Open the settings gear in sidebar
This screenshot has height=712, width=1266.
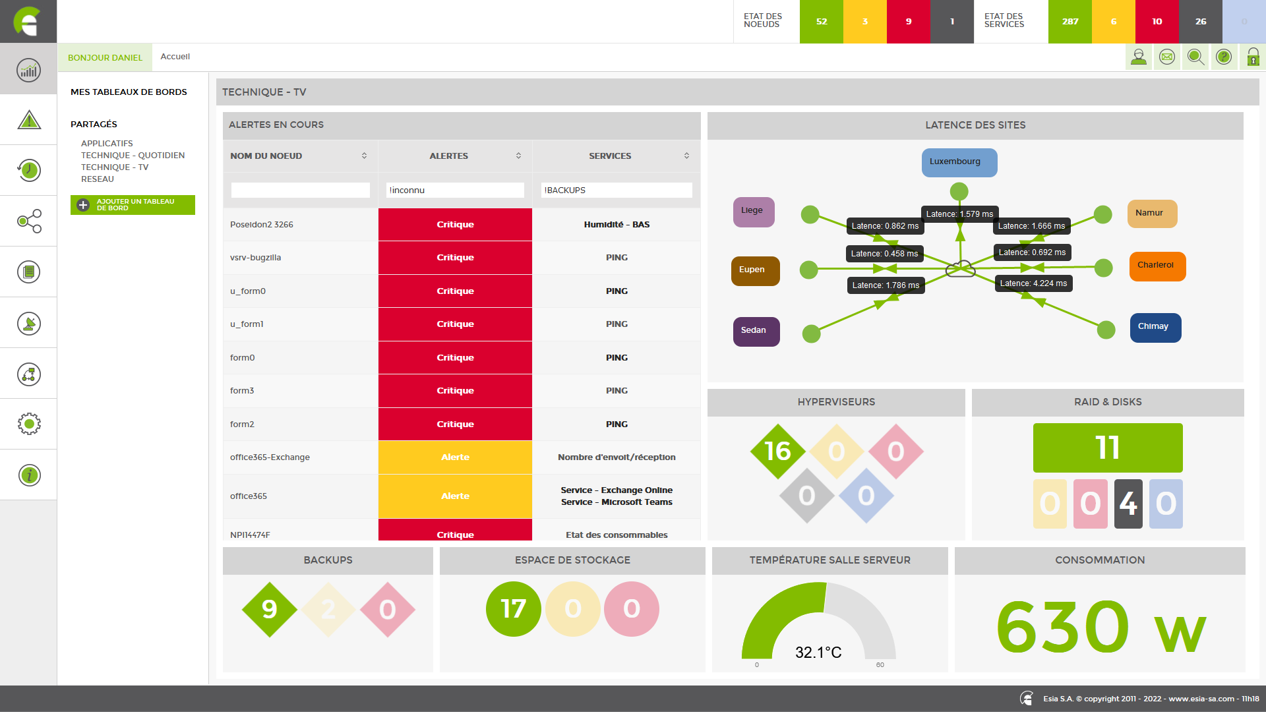coord(28,424)
